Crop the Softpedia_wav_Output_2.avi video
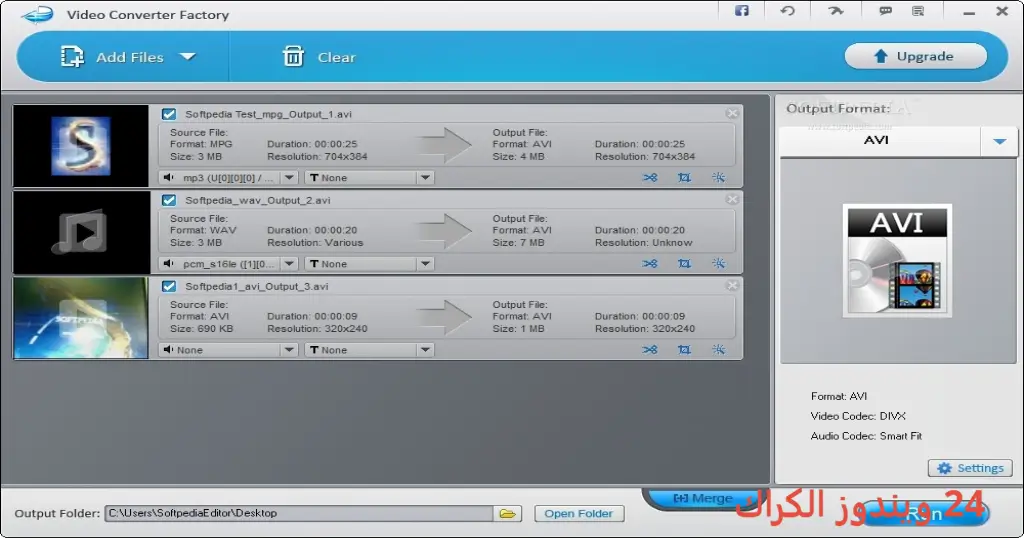 (684, 264)
